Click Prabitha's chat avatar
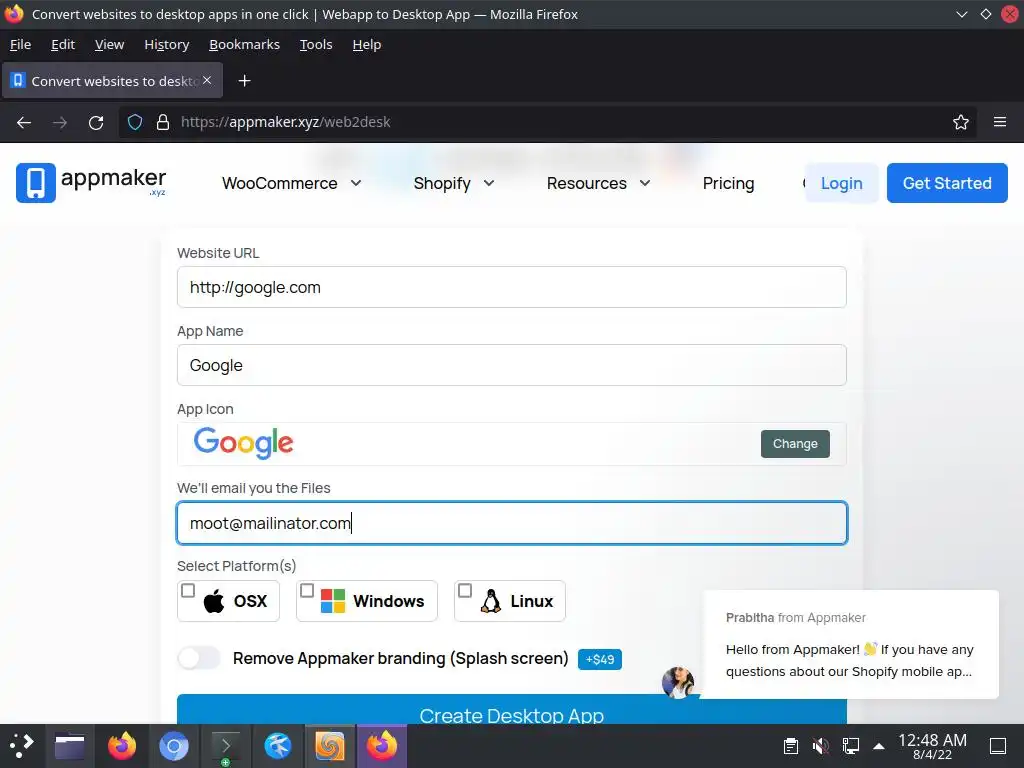Screen dimensions: 1024x768 [678, 682]
